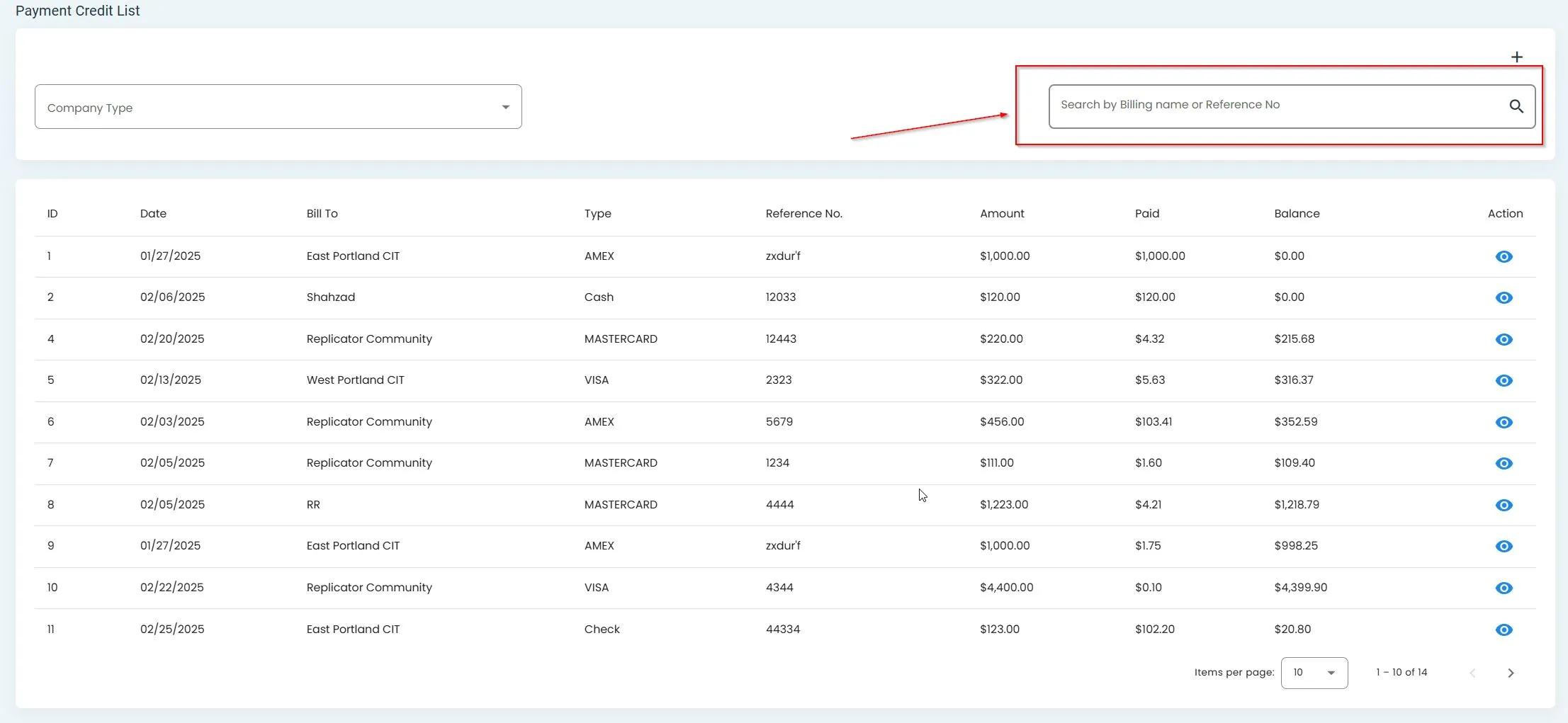The height and width of the screenshot is (723, 1568).
Task: Click the Date column header
Action: [153, 214]
